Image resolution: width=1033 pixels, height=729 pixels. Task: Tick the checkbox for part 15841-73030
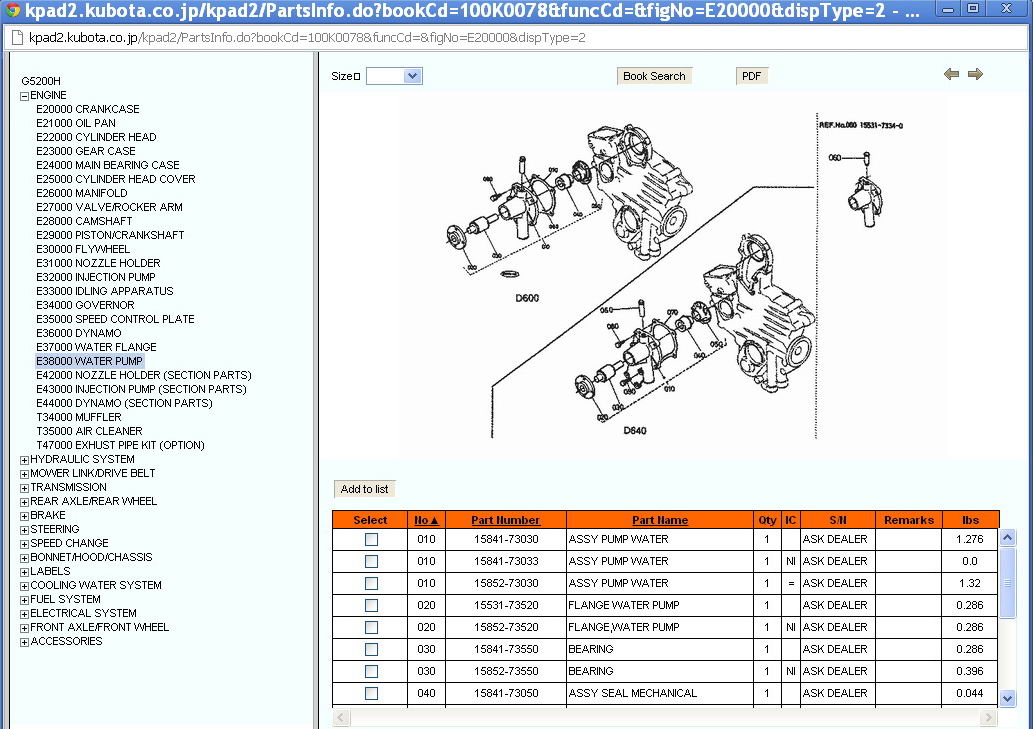(x=372, y=539)
